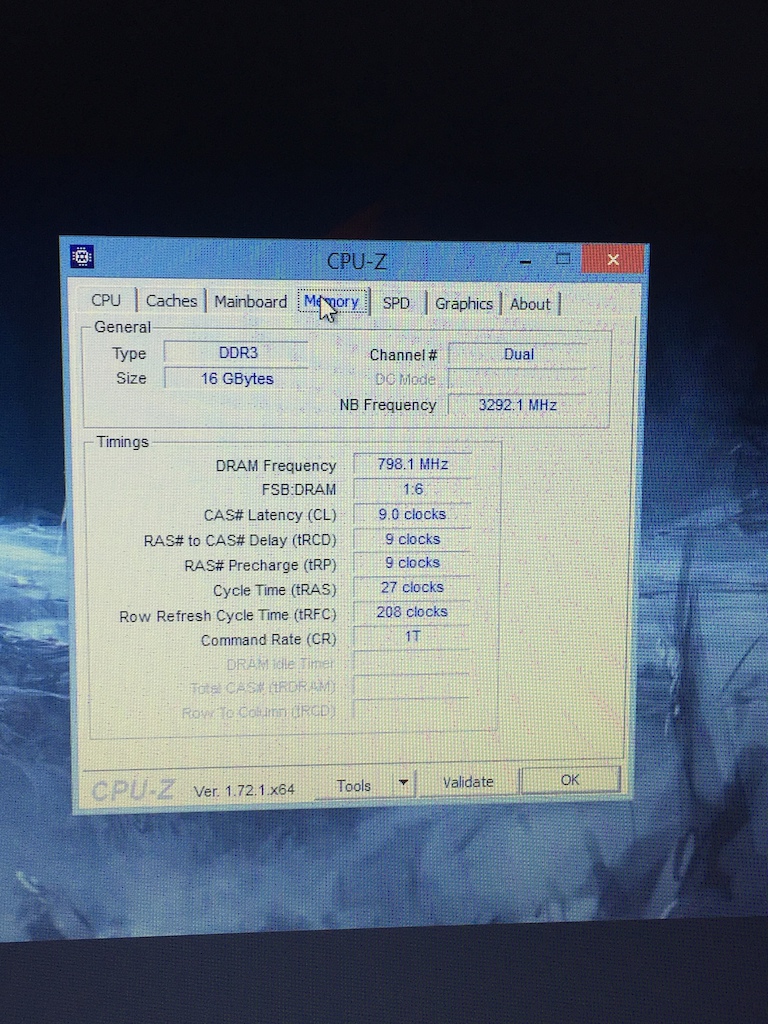Click the Command Rate (CR) label
This screenshot has height=1024, width=768.
268,640
